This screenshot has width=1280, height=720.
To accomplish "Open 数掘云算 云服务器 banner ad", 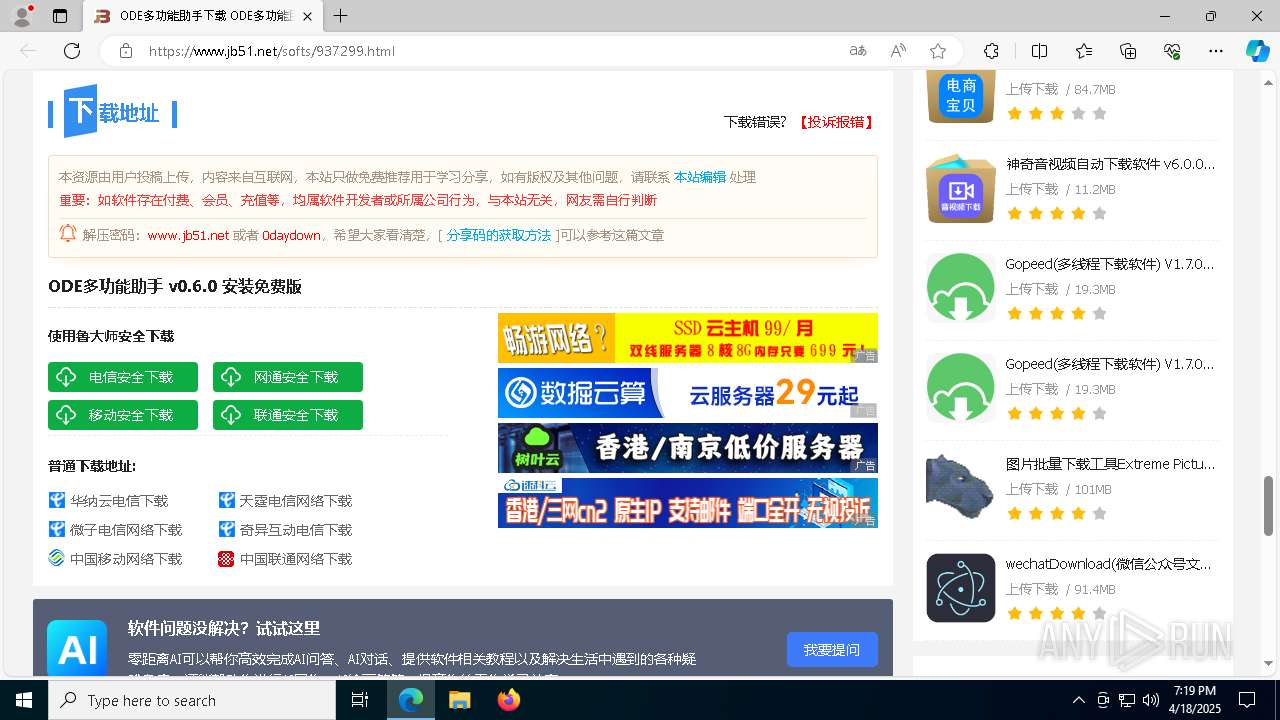I will coord(688,393).
